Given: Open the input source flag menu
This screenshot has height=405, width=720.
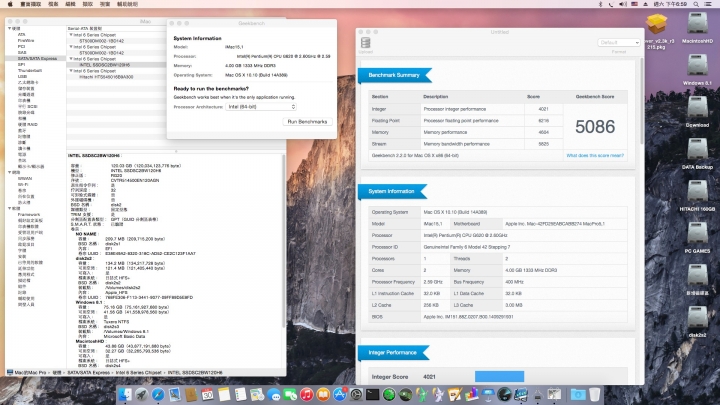Looking at the screenshot, I should [x=634, y=4].
